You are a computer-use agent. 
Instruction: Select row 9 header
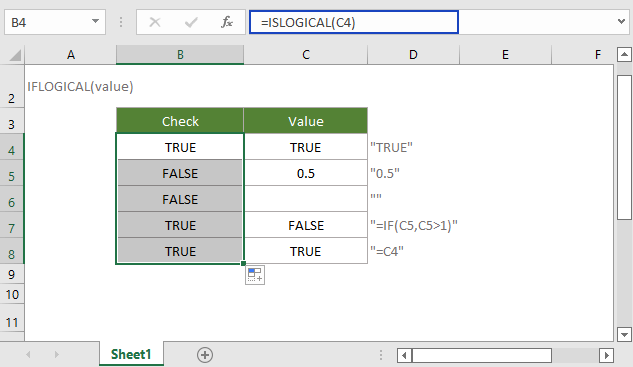point(12,274)
